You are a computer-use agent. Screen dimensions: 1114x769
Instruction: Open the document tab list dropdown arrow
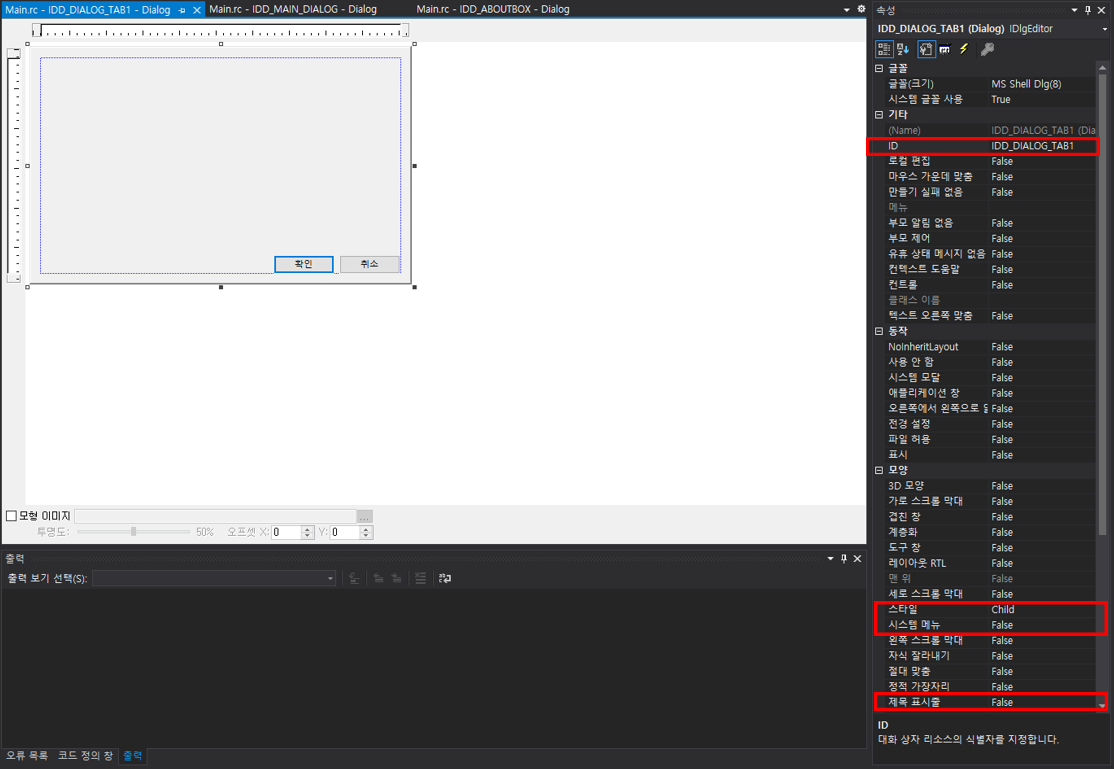846,10
